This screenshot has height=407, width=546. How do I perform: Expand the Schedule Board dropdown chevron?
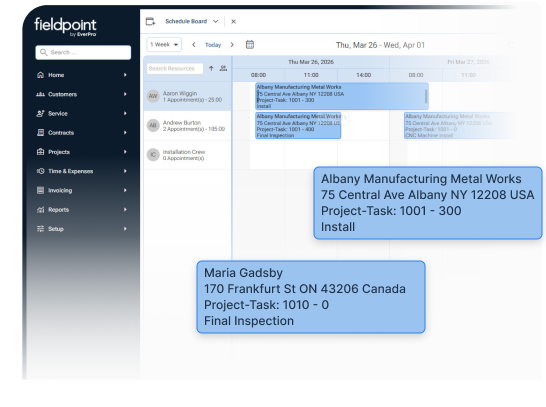tap(216, 21)
